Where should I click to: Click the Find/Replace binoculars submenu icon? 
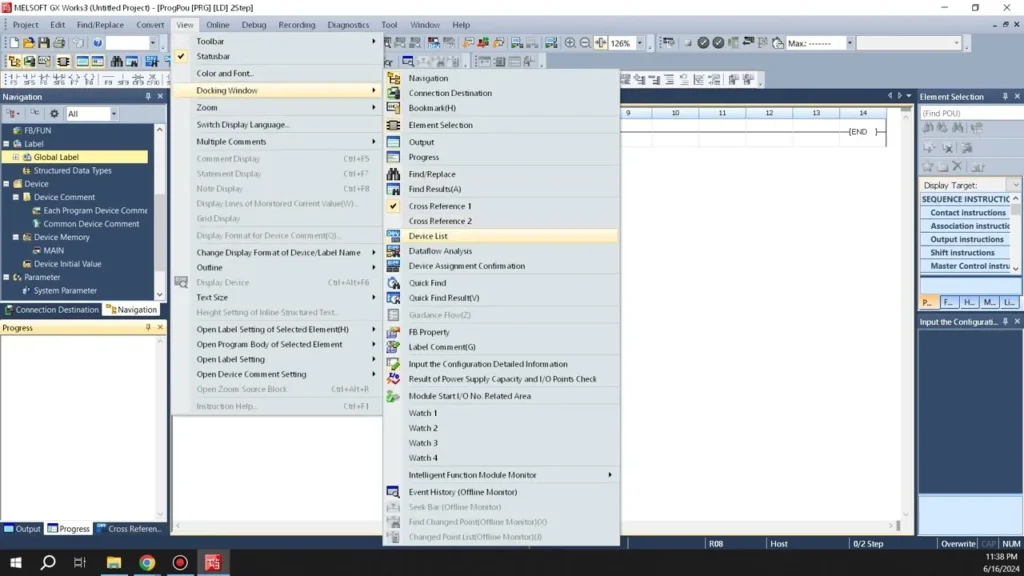tap(393, 174)
